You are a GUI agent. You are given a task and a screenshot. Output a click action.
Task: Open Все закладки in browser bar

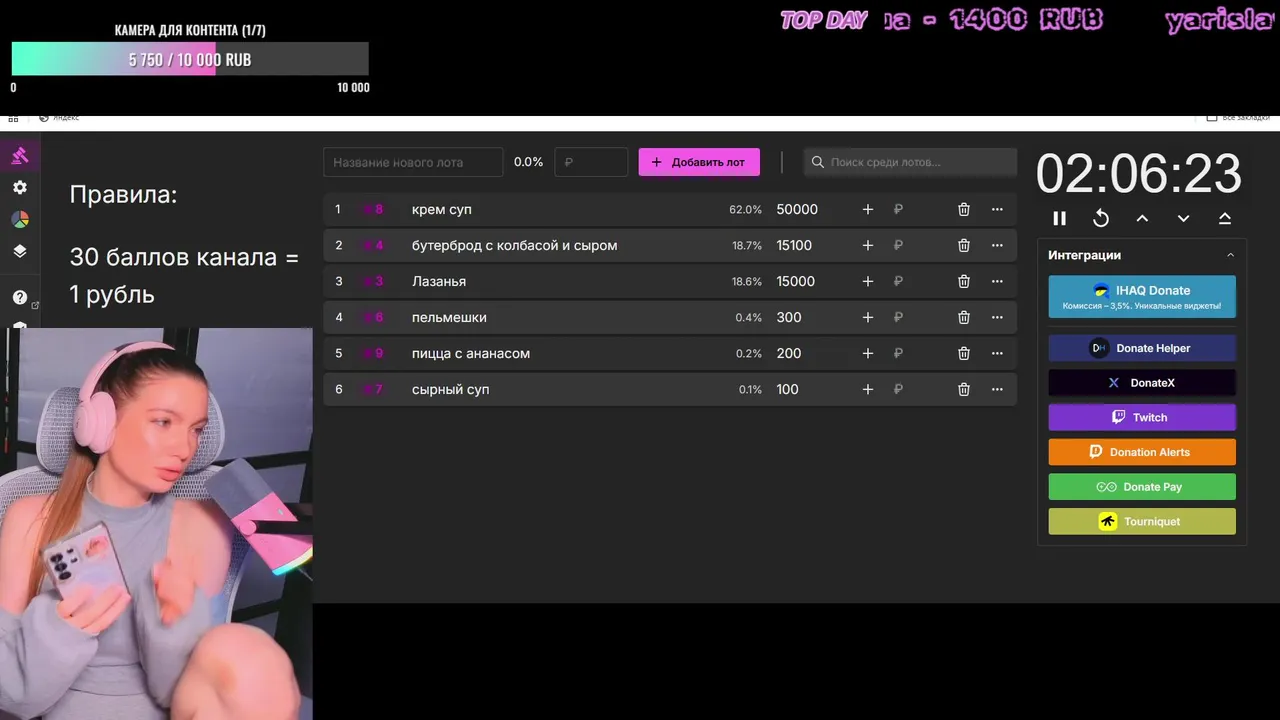1239,117
